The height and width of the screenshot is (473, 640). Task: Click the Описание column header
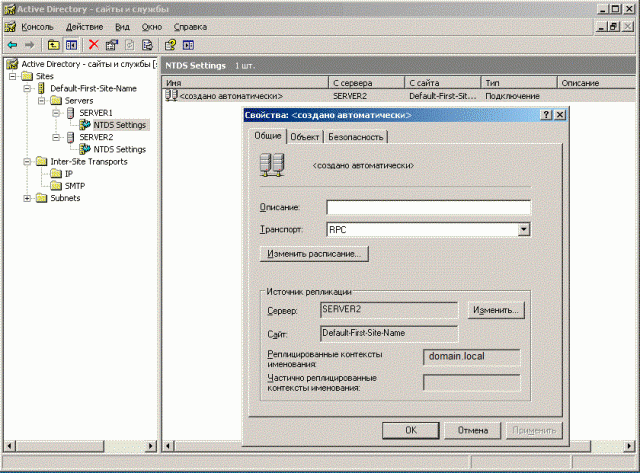(x=596, y=83)
